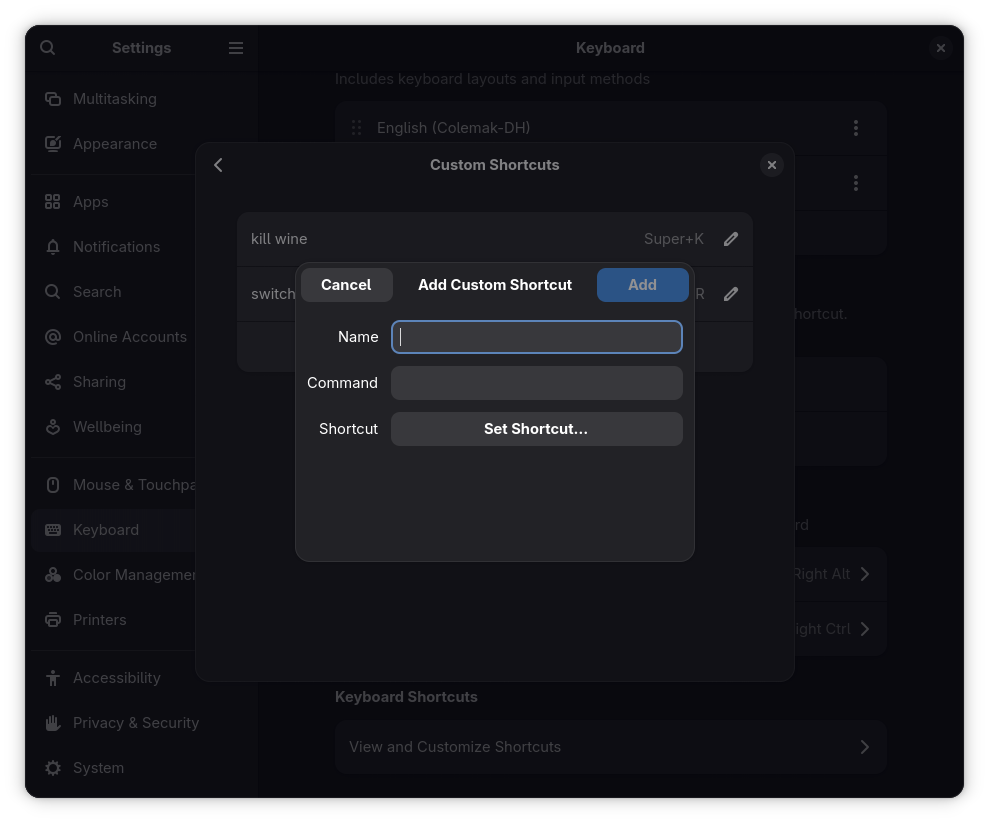Click the Apps grid icon
Viewport: 989px width, 823px height.
point(53,202)
